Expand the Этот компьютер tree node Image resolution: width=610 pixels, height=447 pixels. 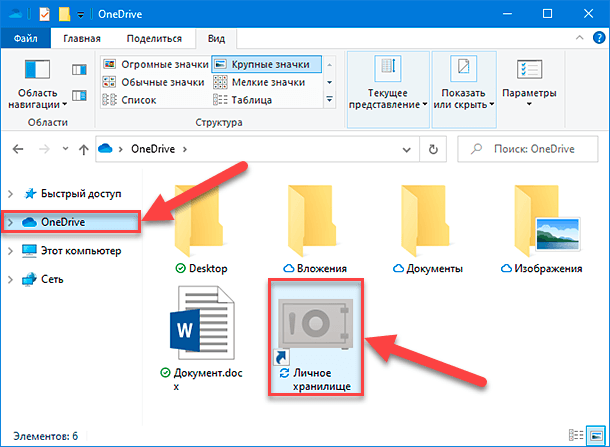(11, 251)
